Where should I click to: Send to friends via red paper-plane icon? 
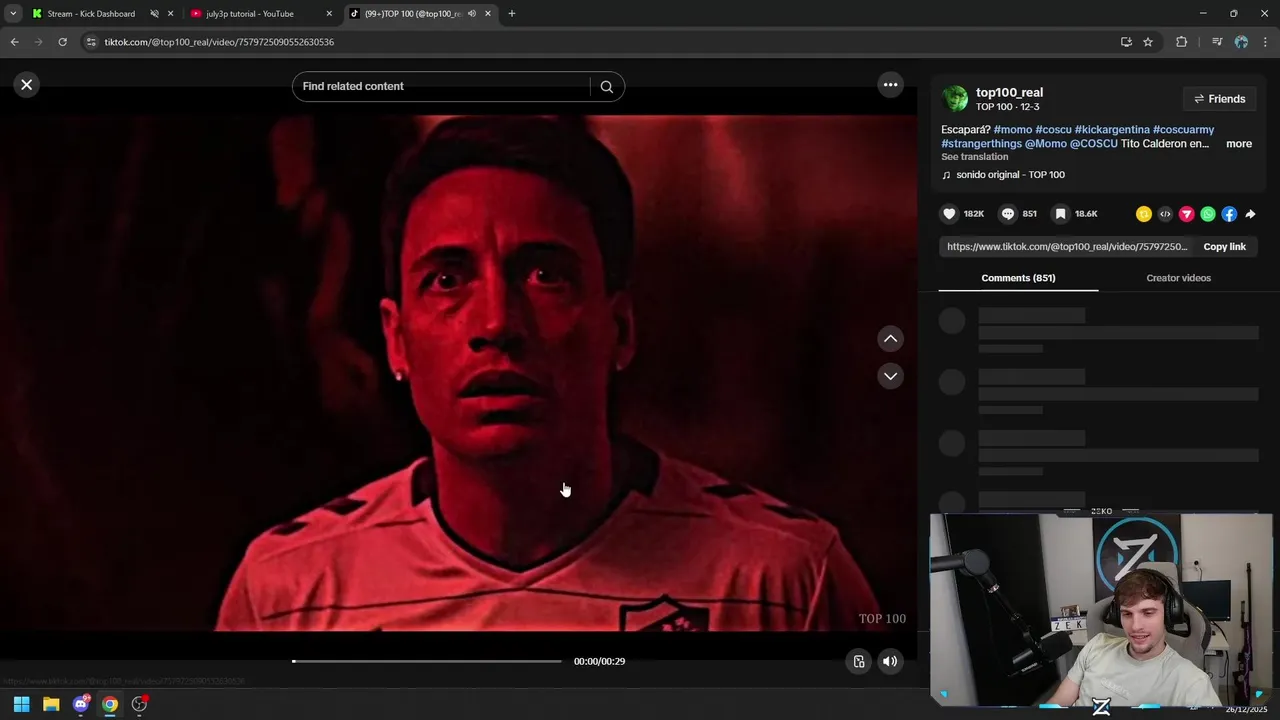[1187, 214]
